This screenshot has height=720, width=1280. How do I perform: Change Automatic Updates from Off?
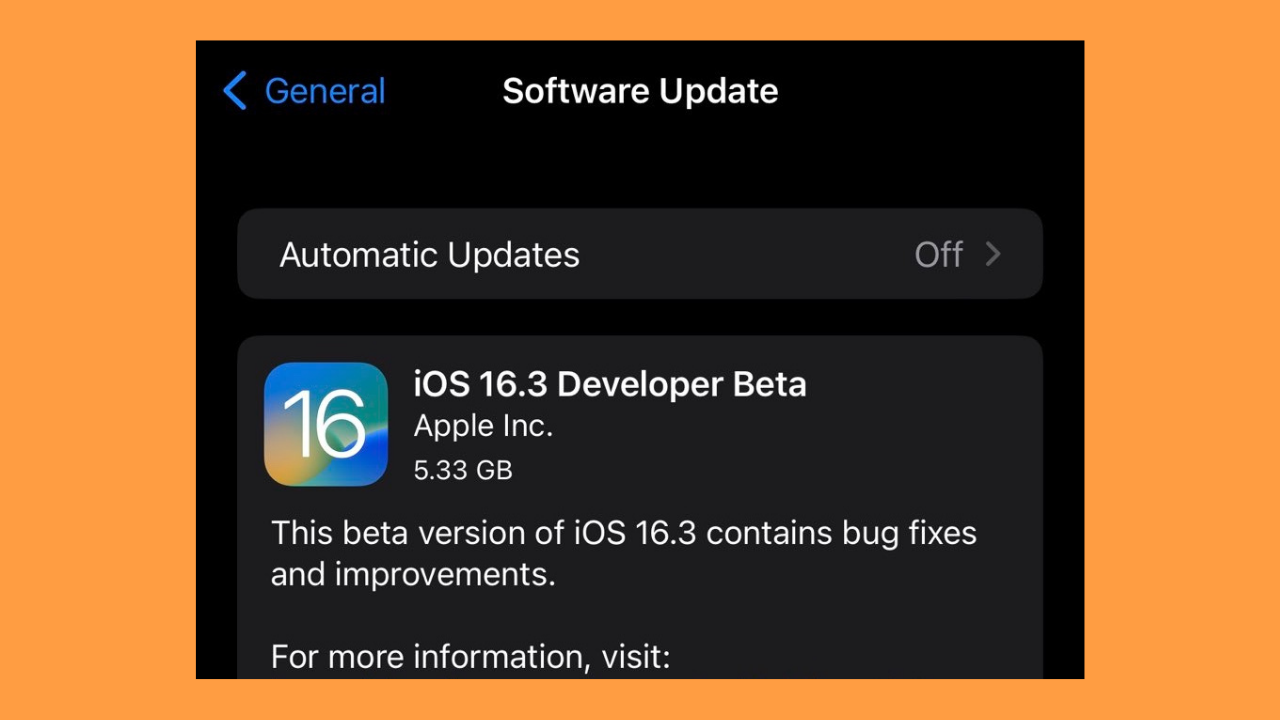(x=640, y=254)
